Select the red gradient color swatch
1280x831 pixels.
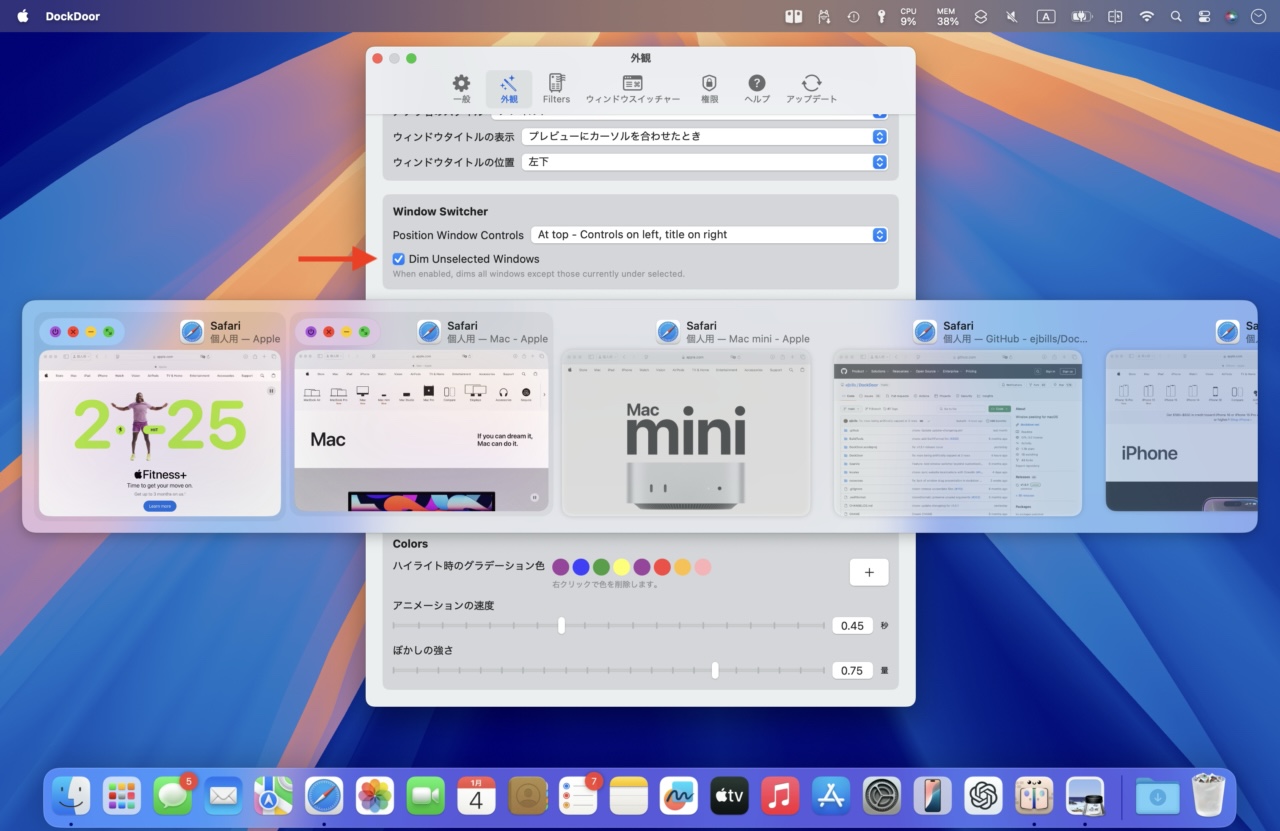pyautogui.click(x=662, y=567)
